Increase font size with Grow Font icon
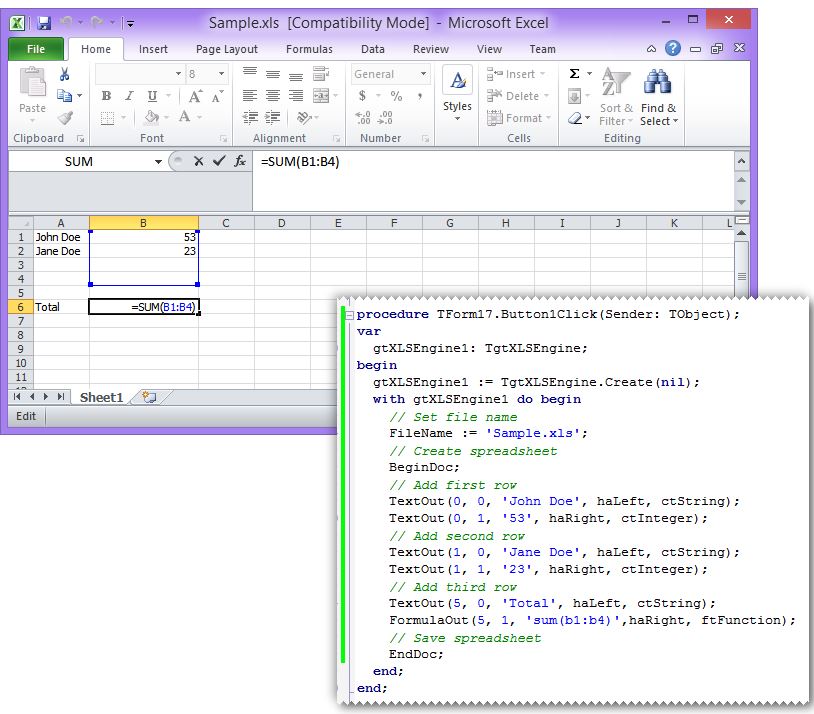This screenshot has width=814, height=714. tap(195, 96)
